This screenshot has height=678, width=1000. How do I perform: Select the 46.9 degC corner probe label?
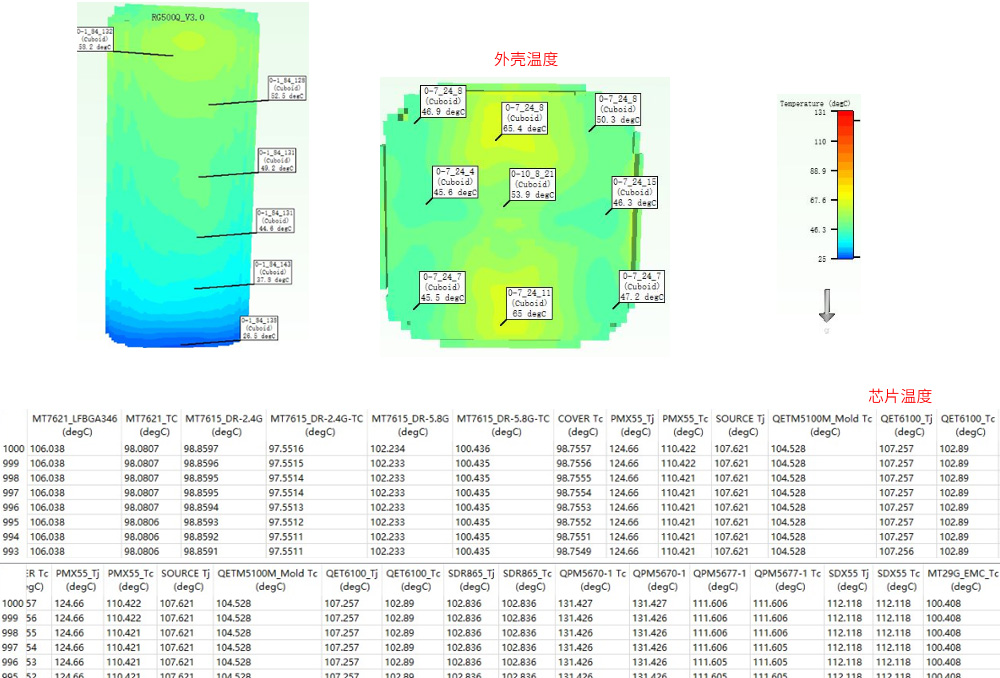click(x=443, y=102)
